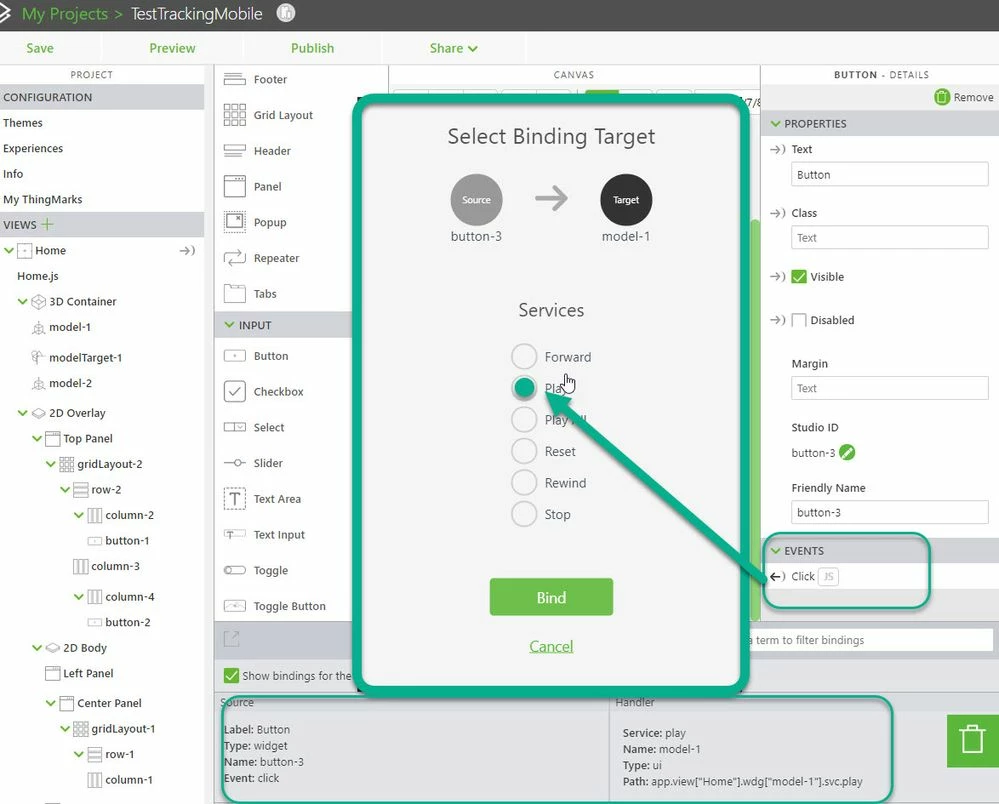The image size is (999, 804).
Task: Click the Friendly Name input field
Action: (x=889, y=512)
